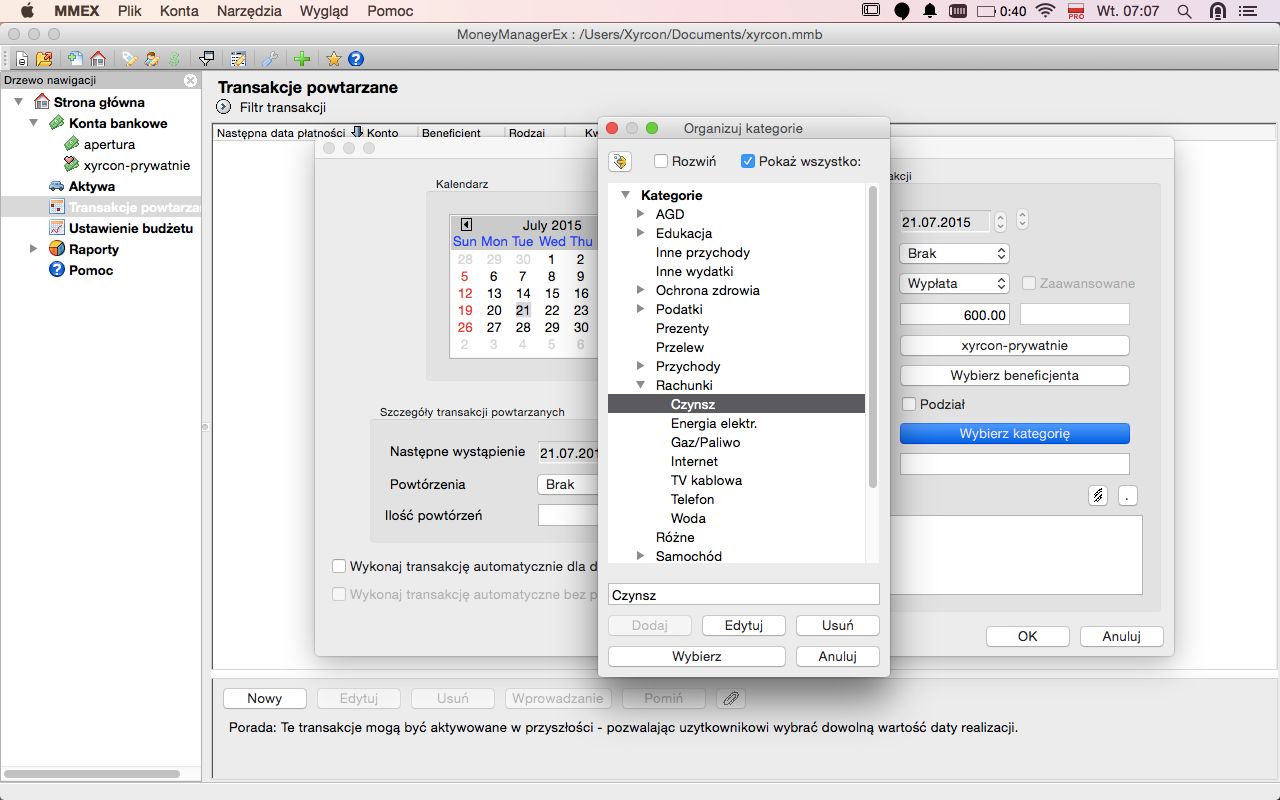Viewport: 1280px width, 800px height.
Task: Open options via the wrench icon
Action: click(270, 59)
